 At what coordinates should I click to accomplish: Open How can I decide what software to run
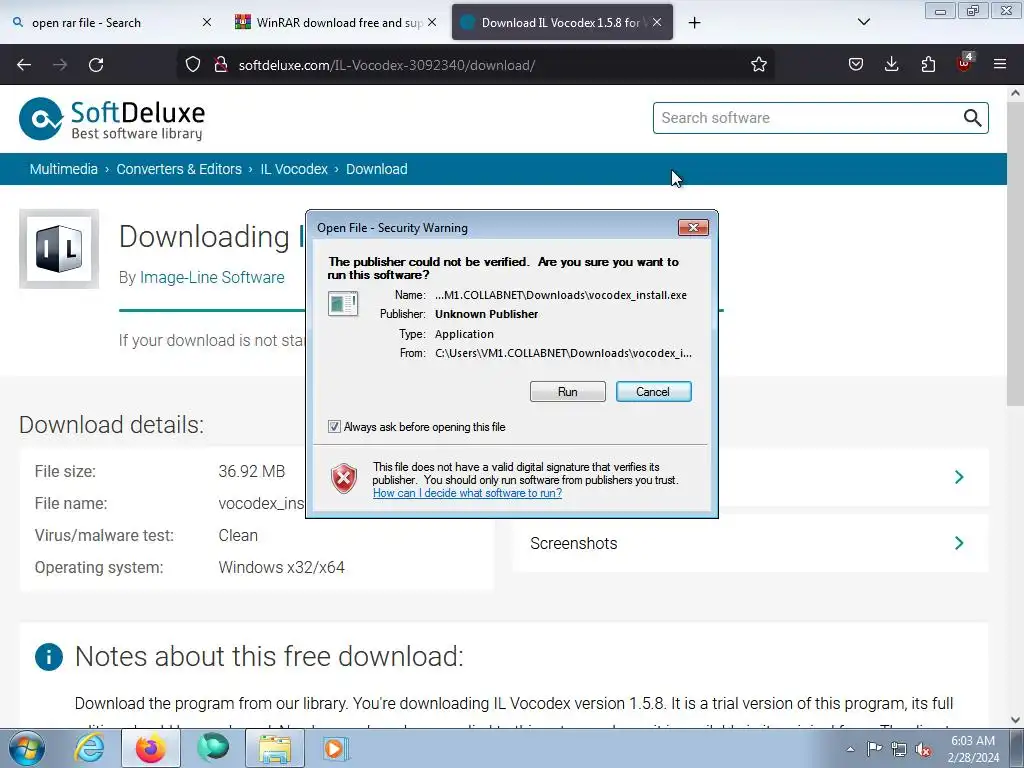(x=468, y=493)
